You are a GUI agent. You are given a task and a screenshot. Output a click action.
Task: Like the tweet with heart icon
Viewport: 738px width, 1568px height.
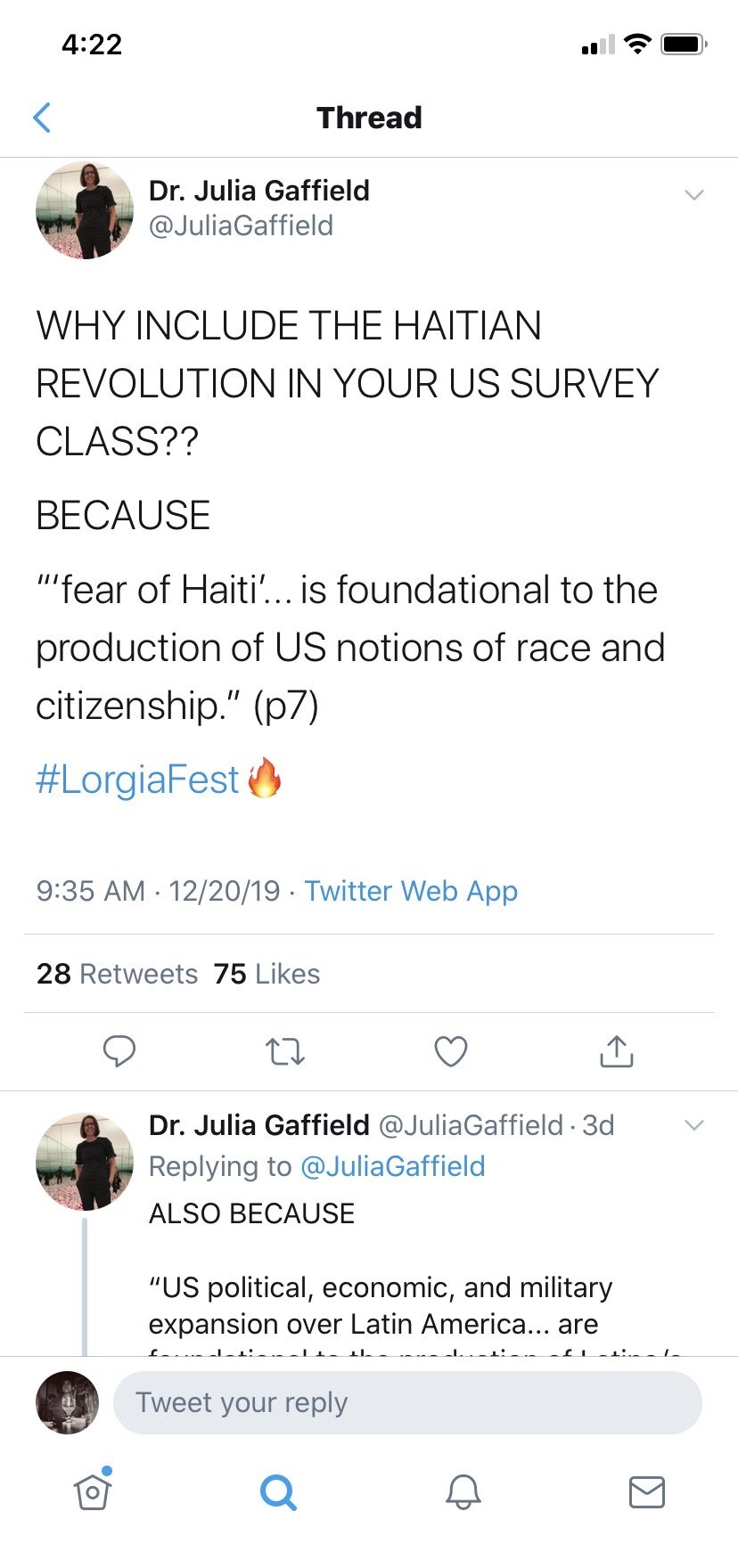pos(451,1052)
